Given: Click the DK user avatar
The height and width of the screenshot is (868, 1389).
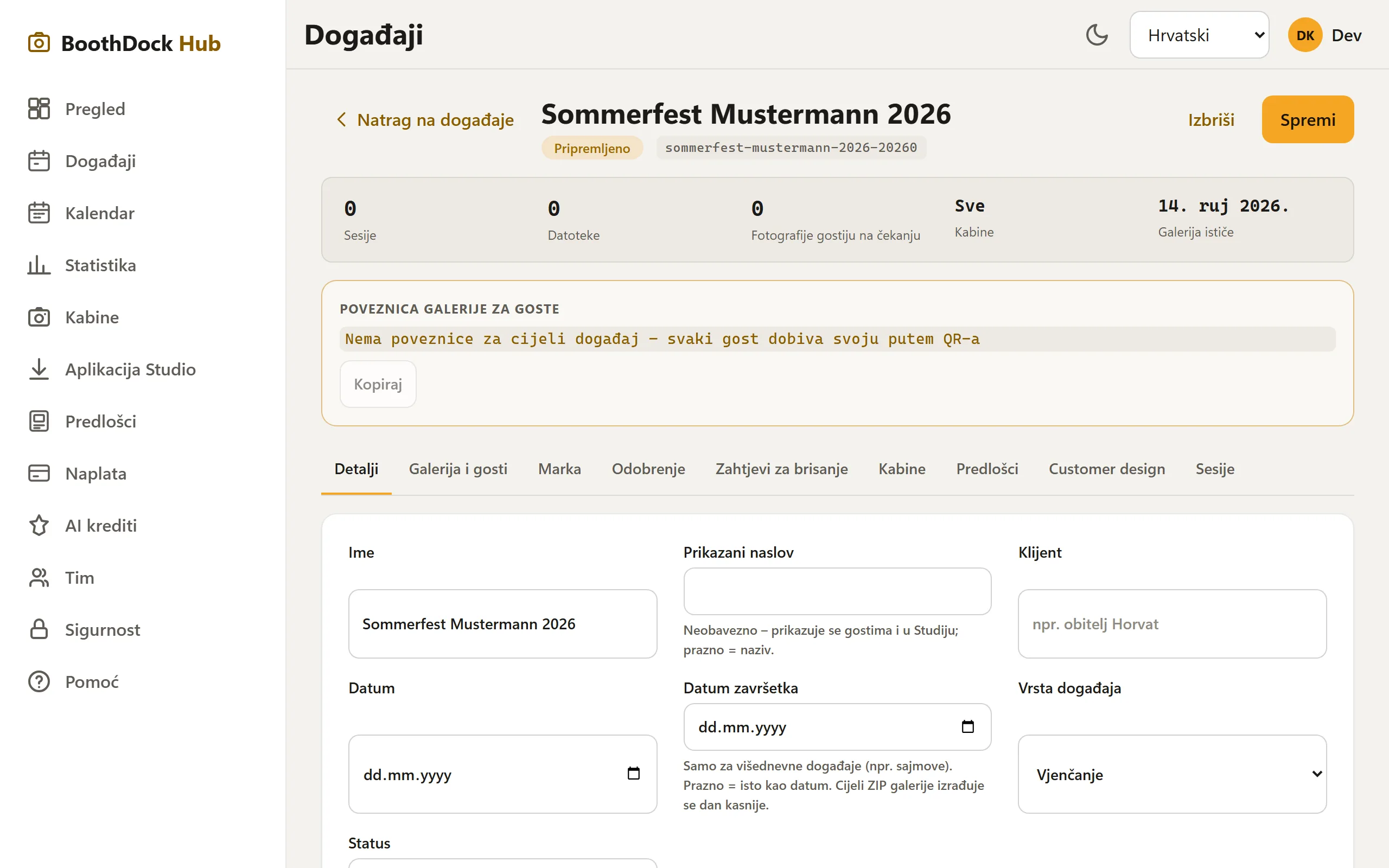Looking at the screenshot, I should [1305, 35].
